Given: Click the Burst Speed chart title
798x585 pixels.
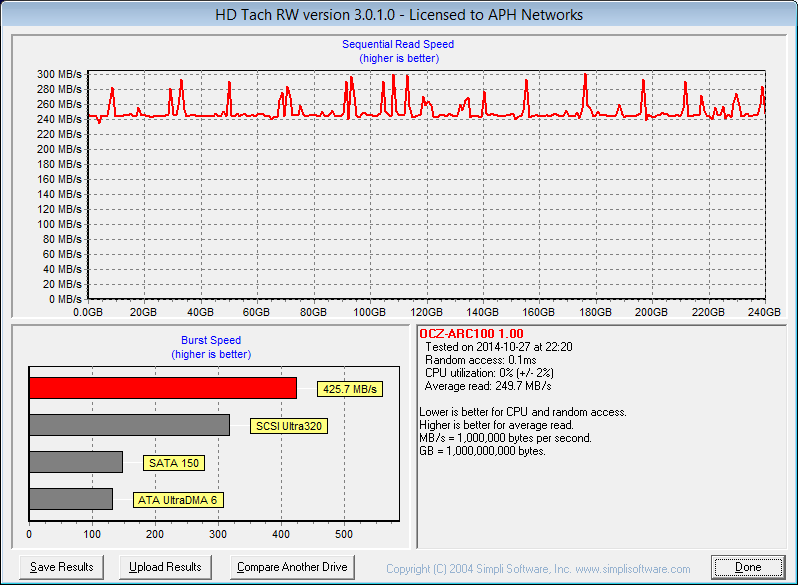Looking at the screenshot, I should click(x=210, y=341).
